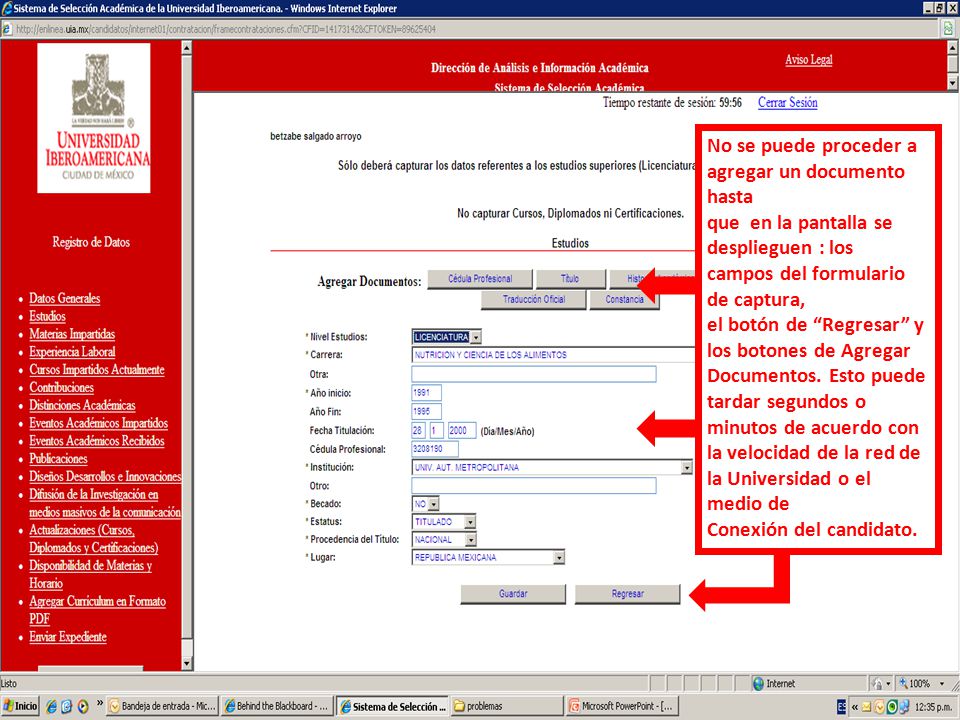Click the Título document button
The height and width of the screenshot is (720, 960).
[570, 279]
